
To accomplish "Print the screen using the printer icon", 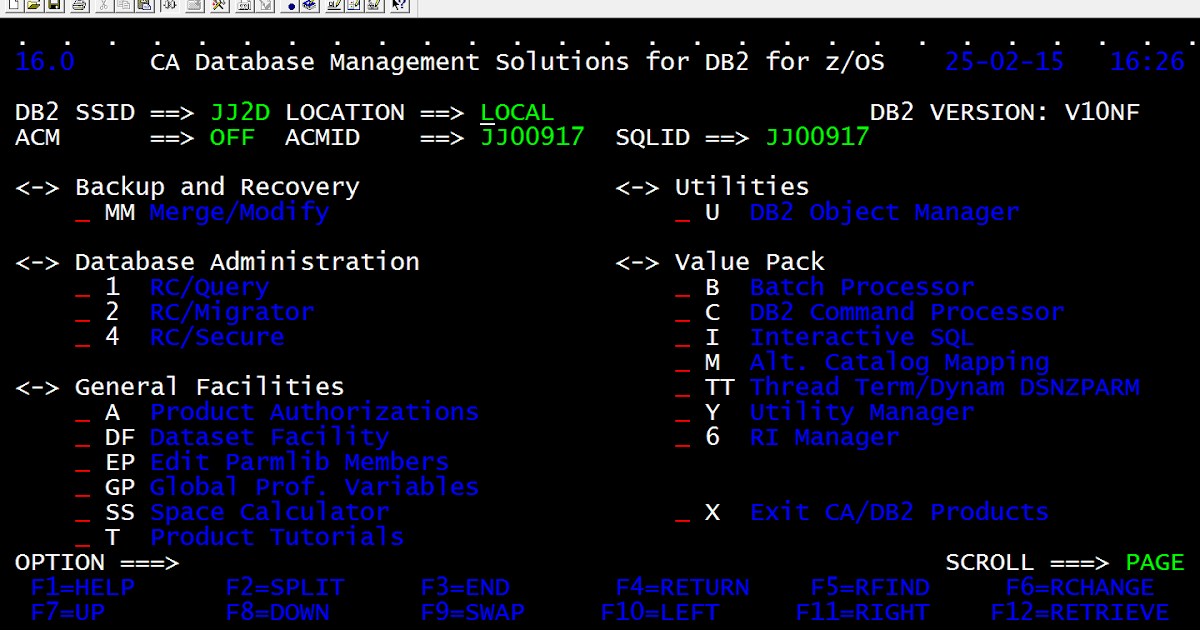I will (79, 6).
